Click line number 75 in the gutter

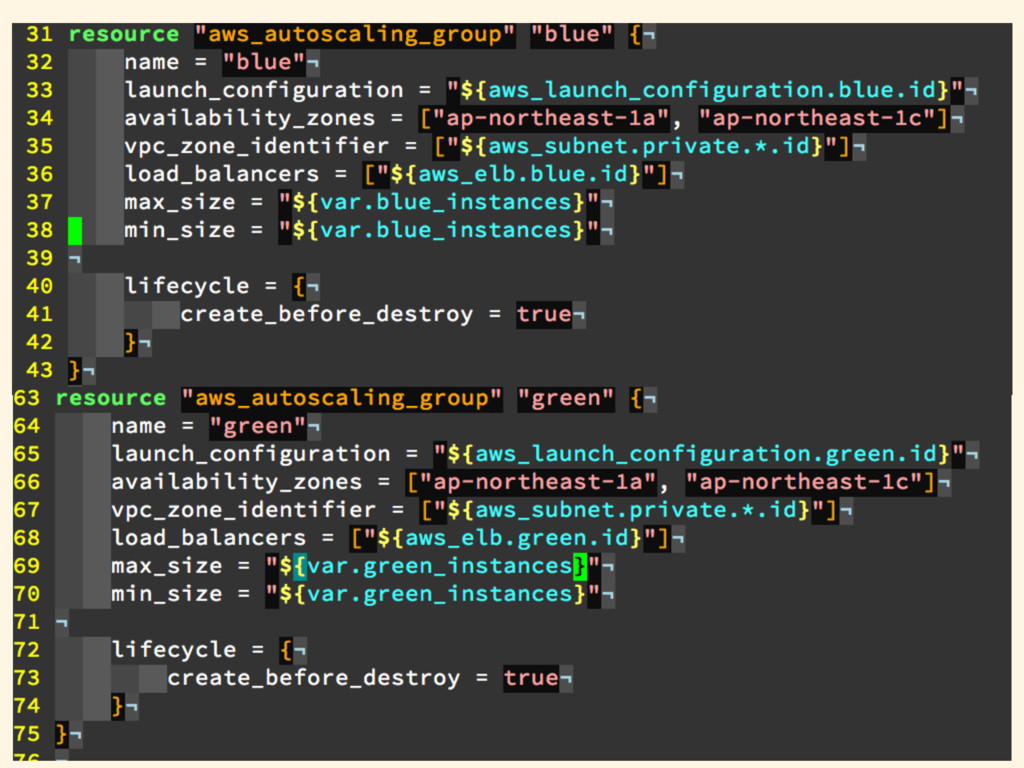(26, 734)
